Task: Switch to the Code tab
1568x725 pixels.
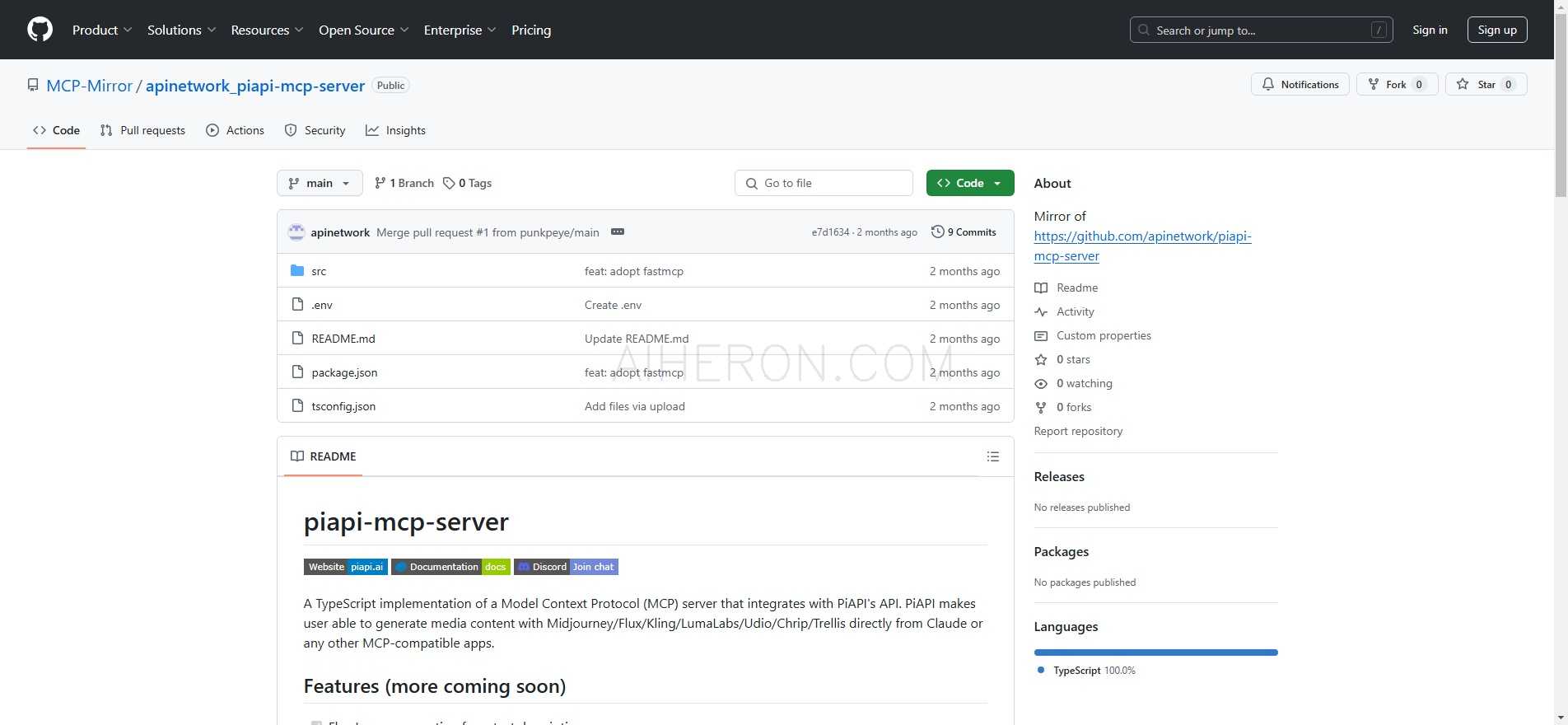Action: pyautogui.click(x=56, y=130)
